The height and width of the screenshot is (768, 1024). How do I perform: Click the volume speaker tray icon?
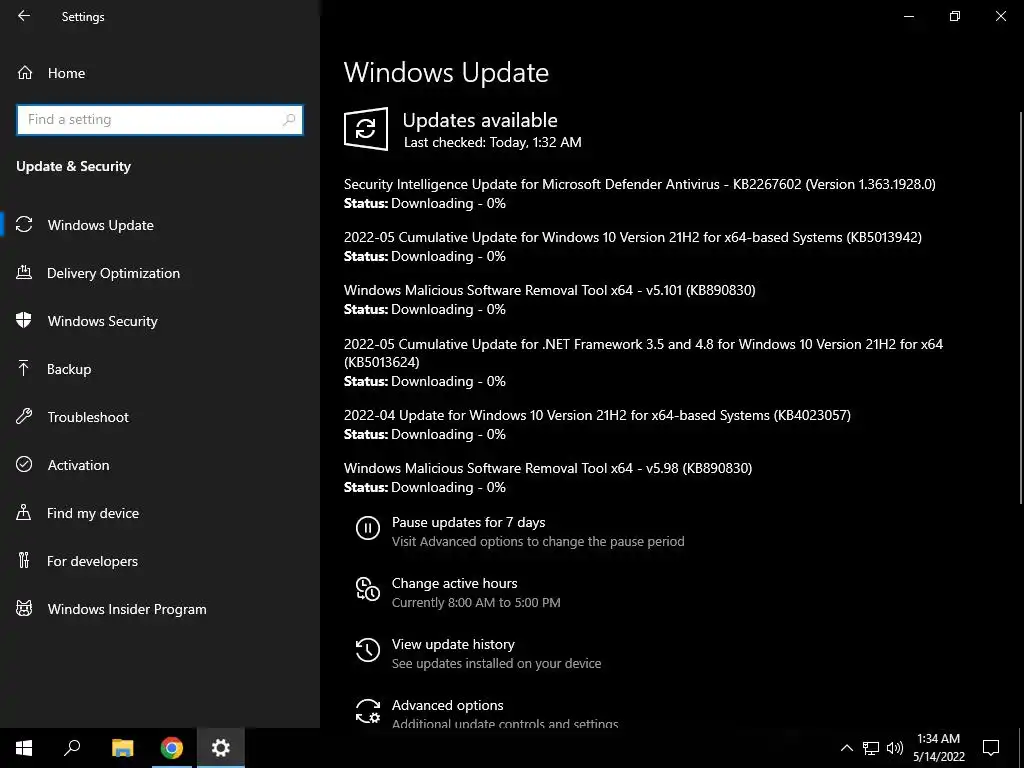click(x=895, y=748)
